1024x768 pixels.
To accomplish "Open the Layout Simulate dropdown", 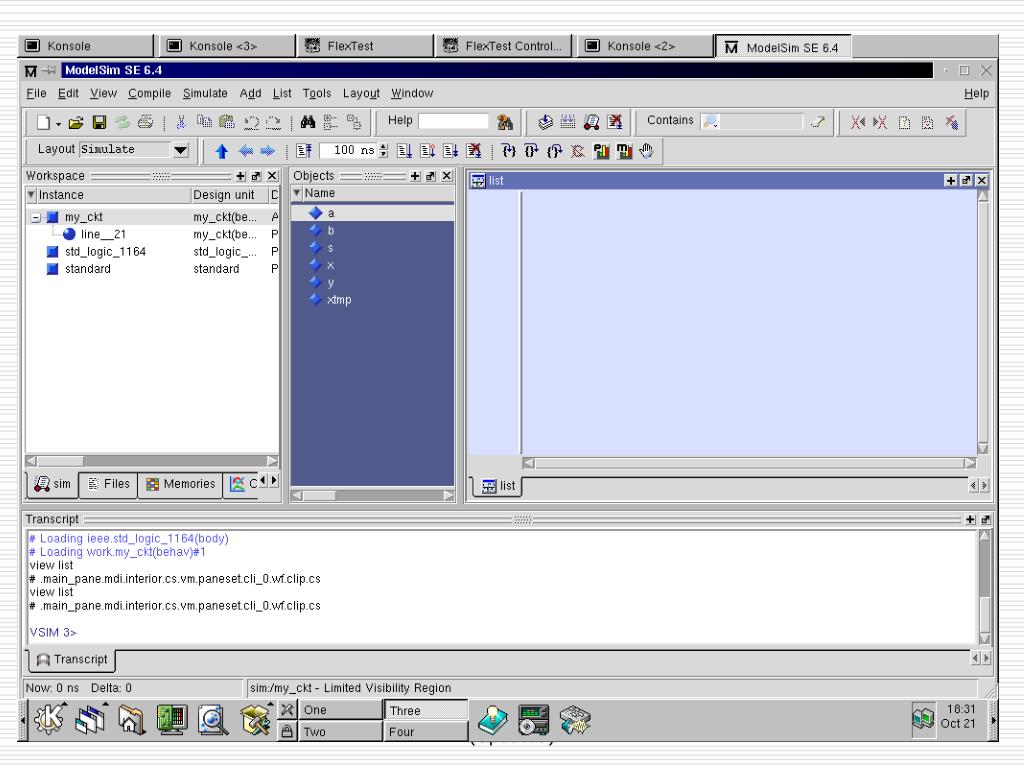I will pos(180,150).
